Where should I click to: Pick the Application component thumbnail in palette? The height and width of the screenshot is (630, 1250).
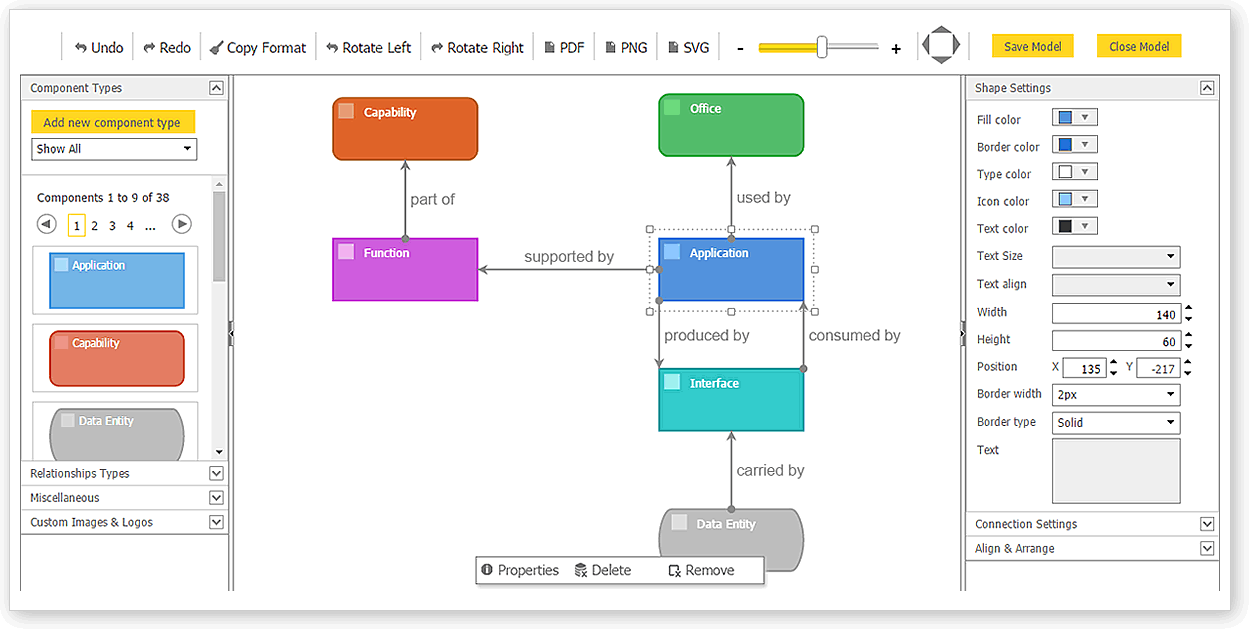117,280
